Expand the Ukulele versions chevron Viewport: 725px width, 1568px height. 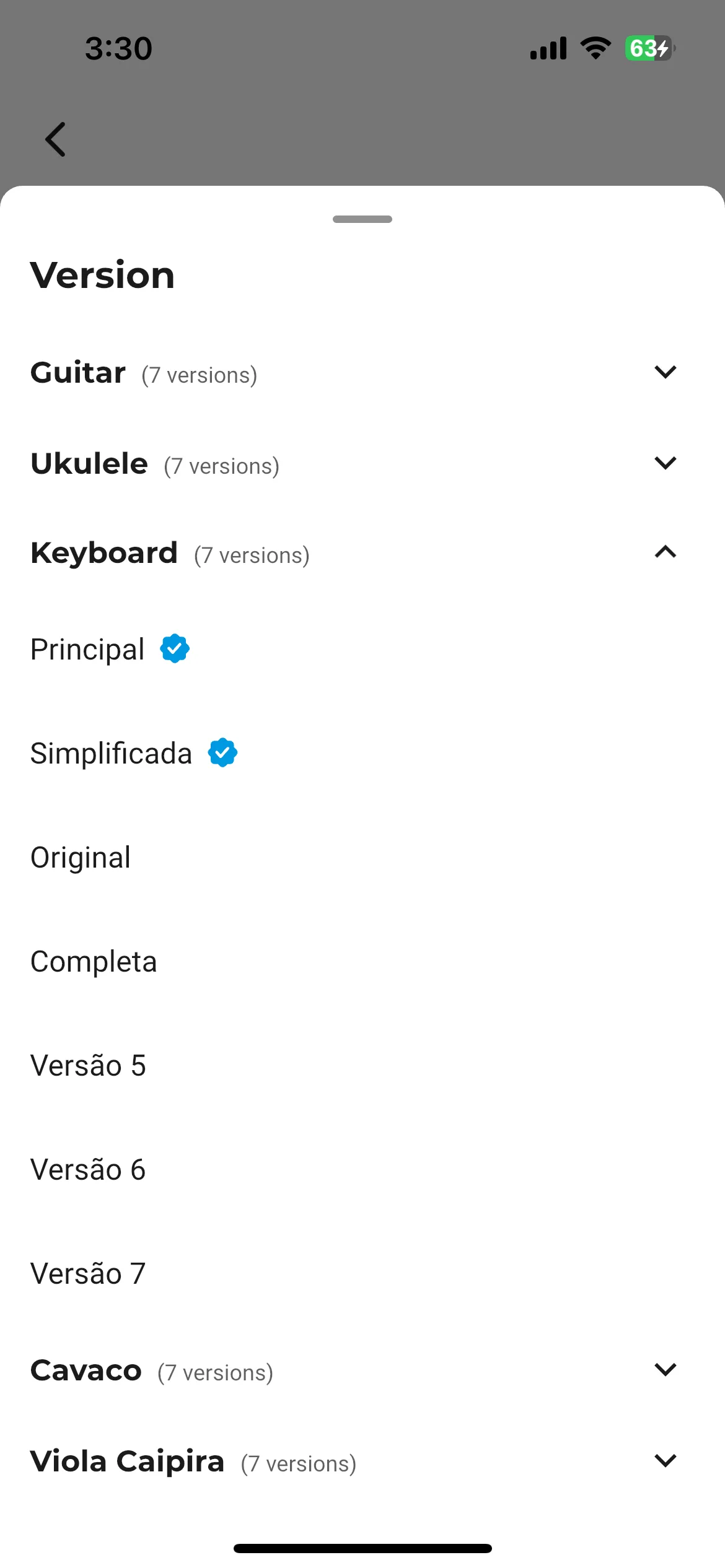(665, 463)
